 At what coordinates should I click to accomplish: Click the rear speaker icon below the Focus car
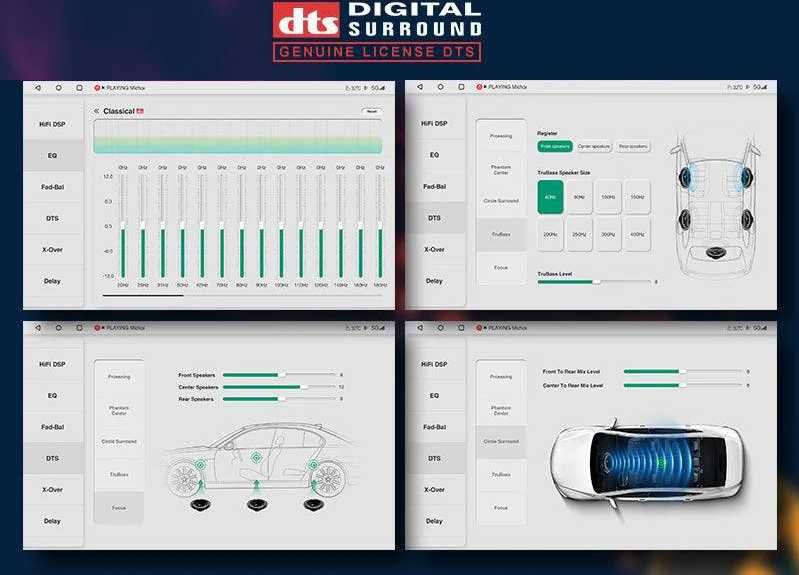(315, 505)
